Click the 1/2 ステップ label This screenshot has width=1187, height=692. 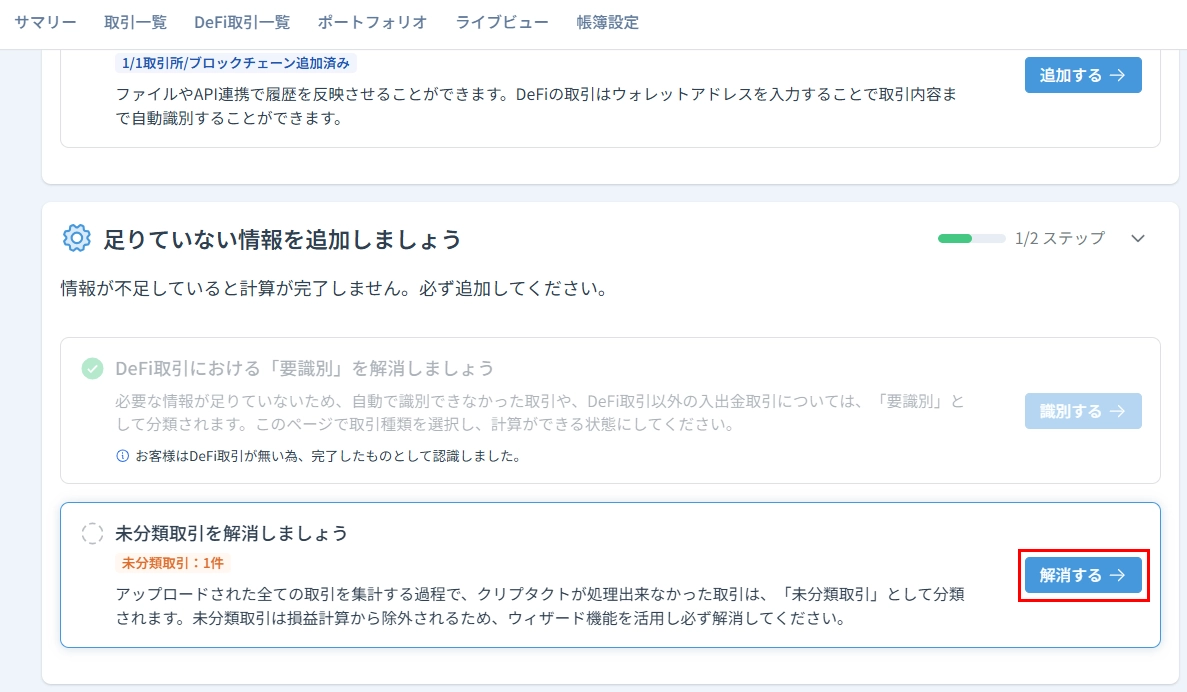point(1060,238)
